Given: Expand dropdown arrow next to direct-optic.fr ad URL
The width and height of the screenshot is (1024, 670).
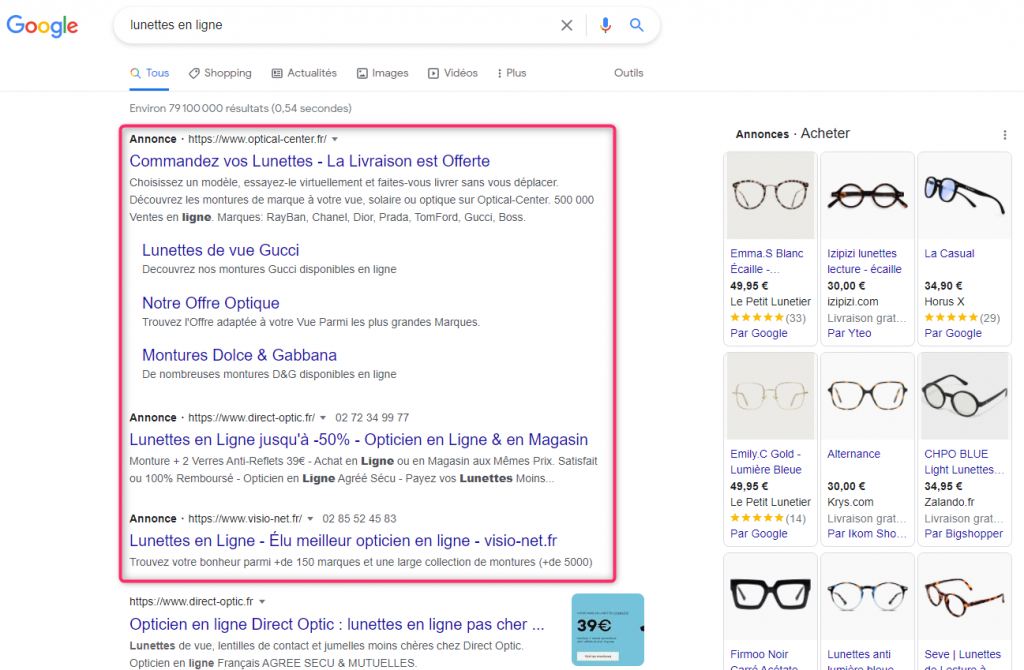Looking at the screenshot, I should (x=323, y=418).
